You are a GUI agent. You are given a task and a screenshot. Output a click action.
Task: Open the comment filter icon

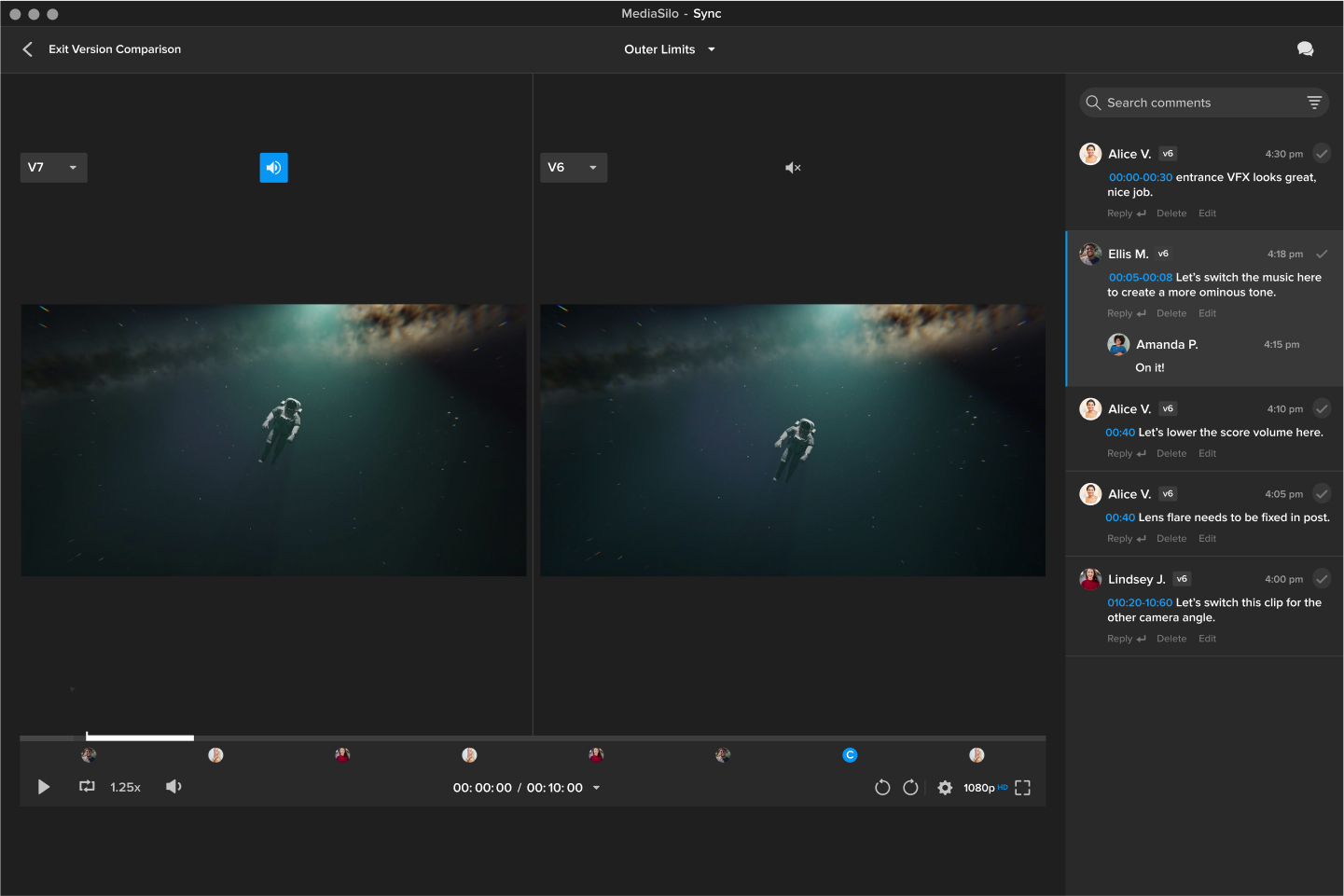point(1315,102)
